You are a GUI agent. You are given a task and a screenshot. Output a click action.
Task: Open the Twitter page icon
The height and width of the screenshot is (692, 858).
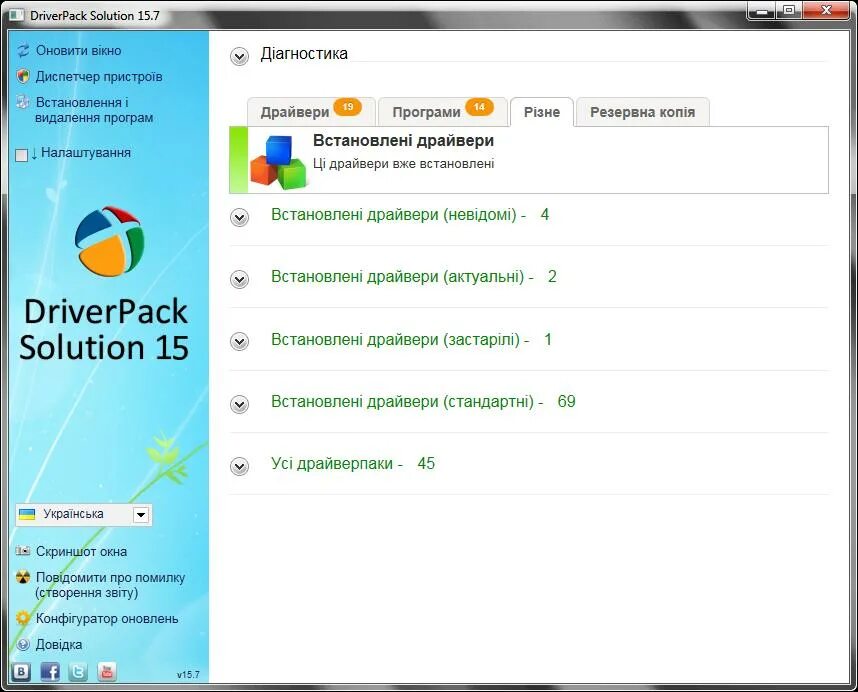point(78,671)
